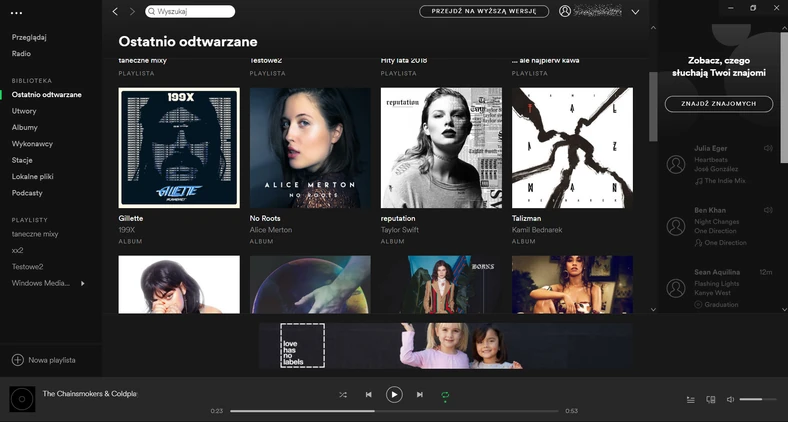The height and width of the screenshot is (422, 788).
Task: Skip to next track
Action: [420, 395]
